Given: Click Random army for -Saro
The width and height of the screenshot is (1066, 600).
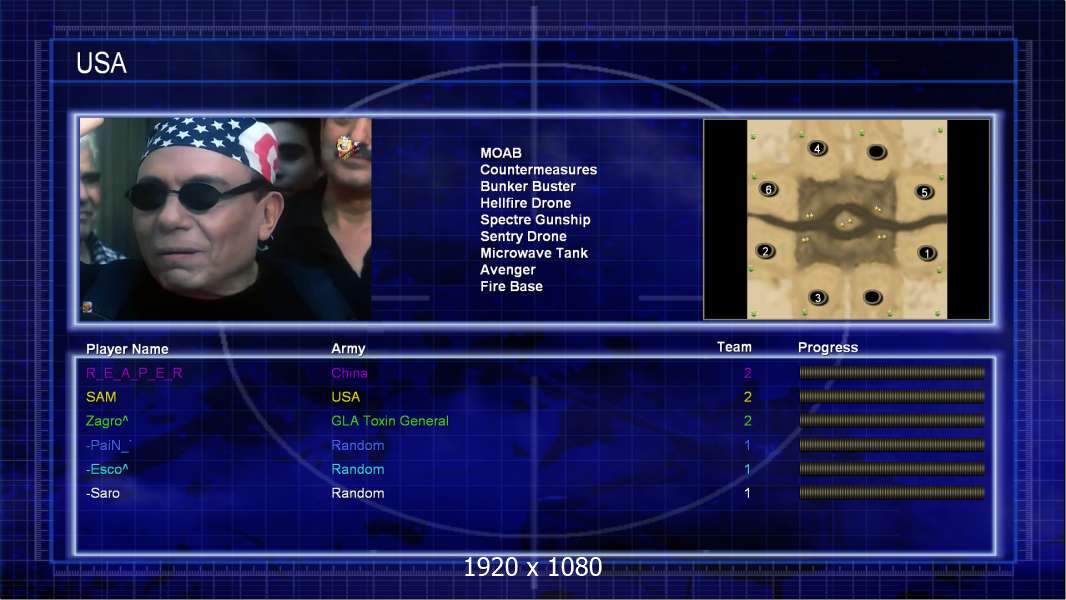Looking at the screenshot, I should [x=358, y=493].
